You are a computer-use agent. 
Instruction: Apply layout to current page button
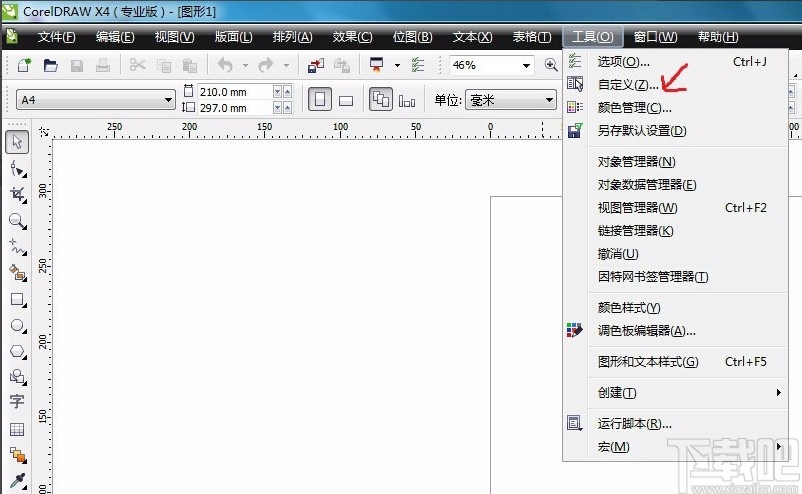(407, 100)
